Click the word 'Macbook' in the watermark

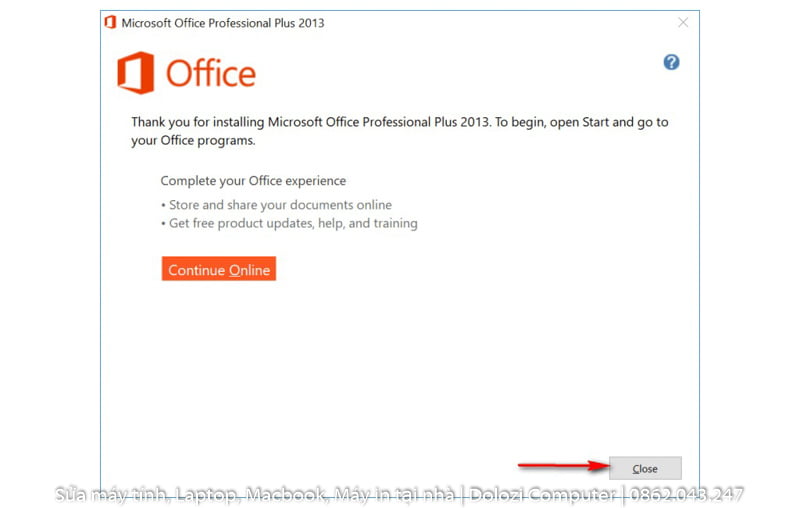click(x=286, y=494)
